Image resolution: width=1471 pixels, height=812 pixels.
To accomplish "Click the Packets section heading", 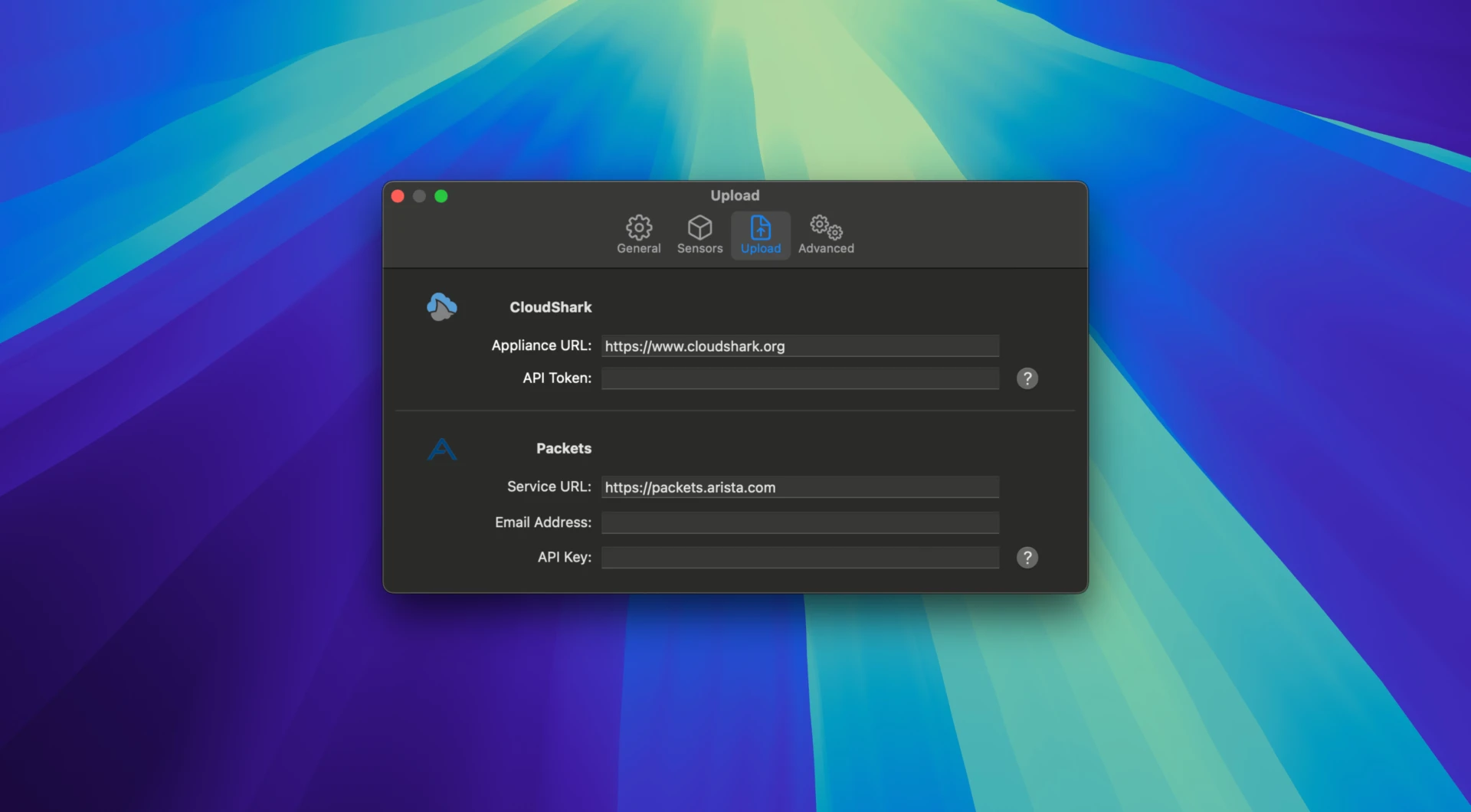I will pos(563,448).
